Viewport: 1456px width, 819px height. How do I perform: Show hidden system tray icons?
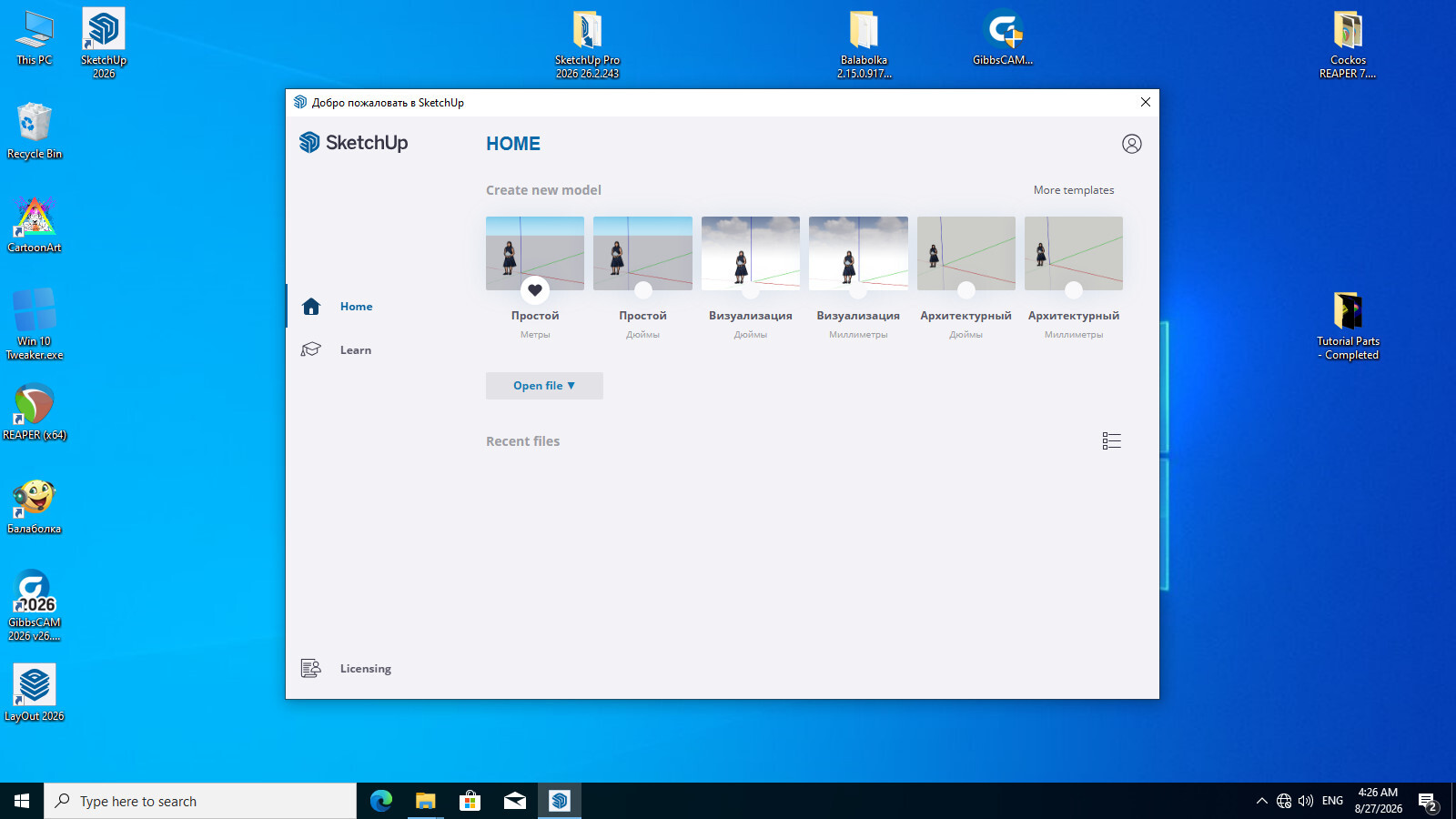(x=1261, y=801)
